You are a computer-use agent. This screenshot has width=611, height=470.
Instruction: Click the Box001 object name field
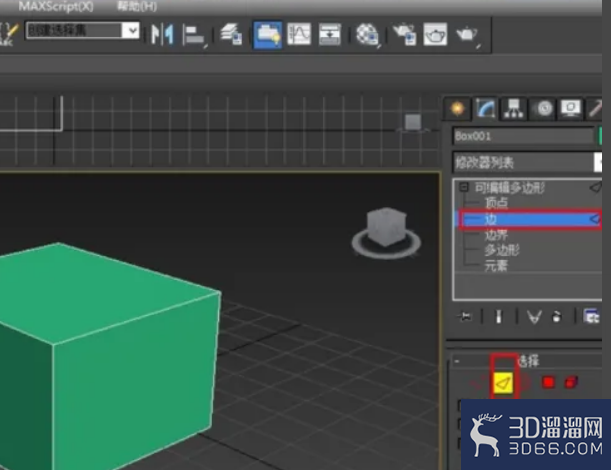click(523, 136)
